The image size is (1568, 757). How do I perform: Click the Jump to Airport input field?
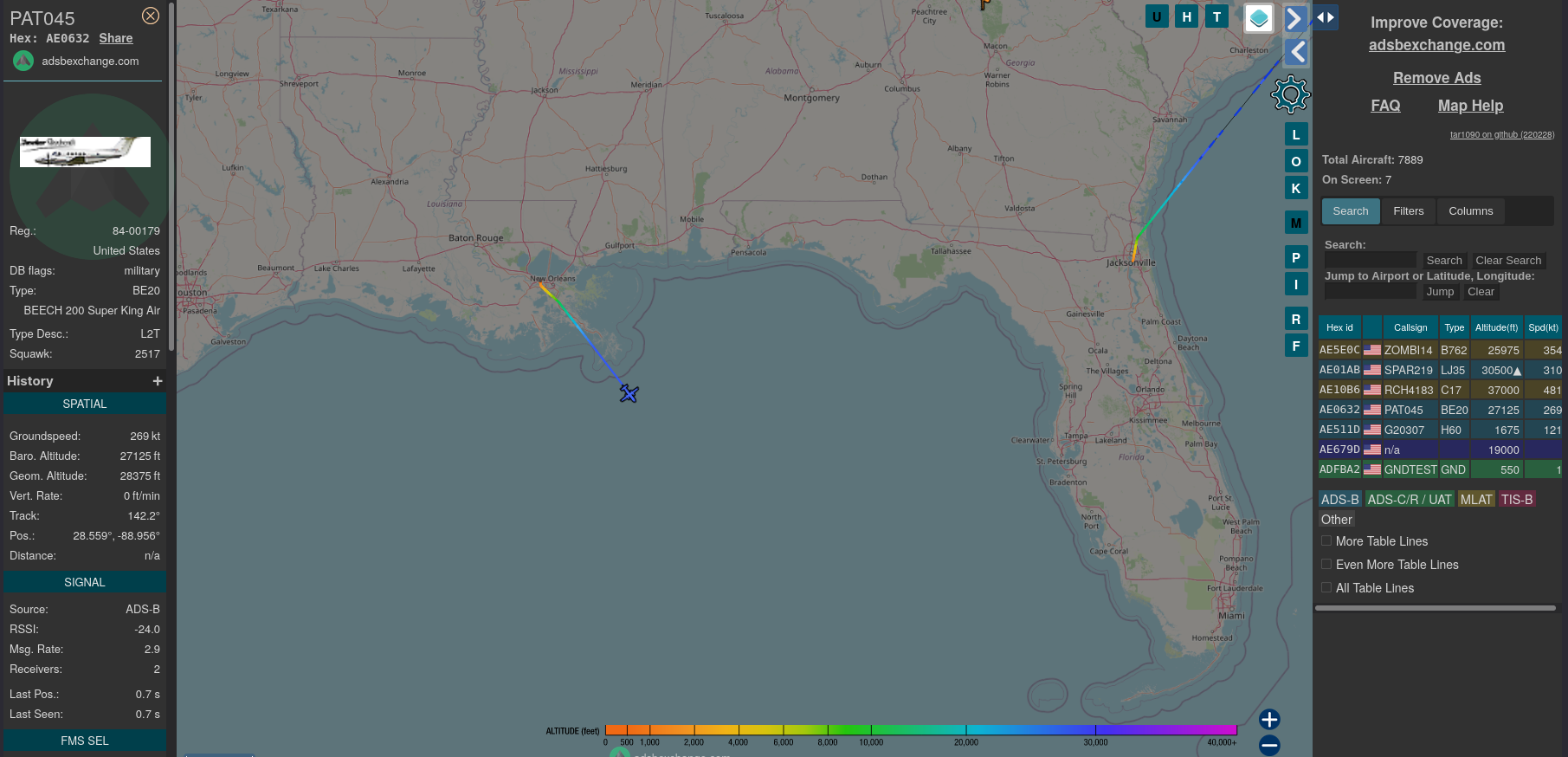(1370, 292)
